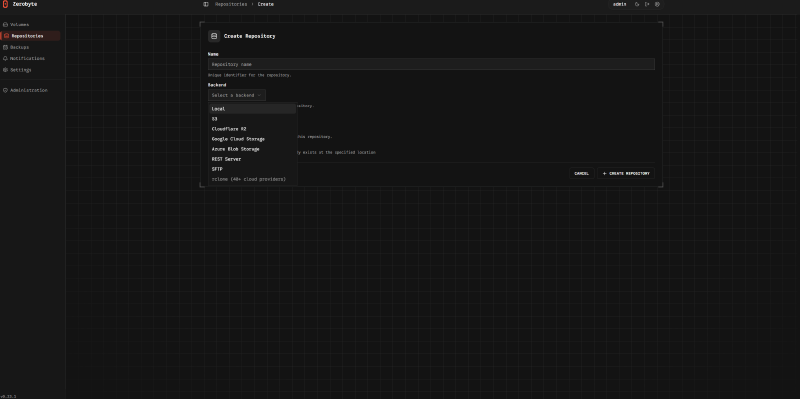Toggle the sidebar panel icon
Image resolution: width=800 pixels, height=399 pixels.
click(206, 4)
